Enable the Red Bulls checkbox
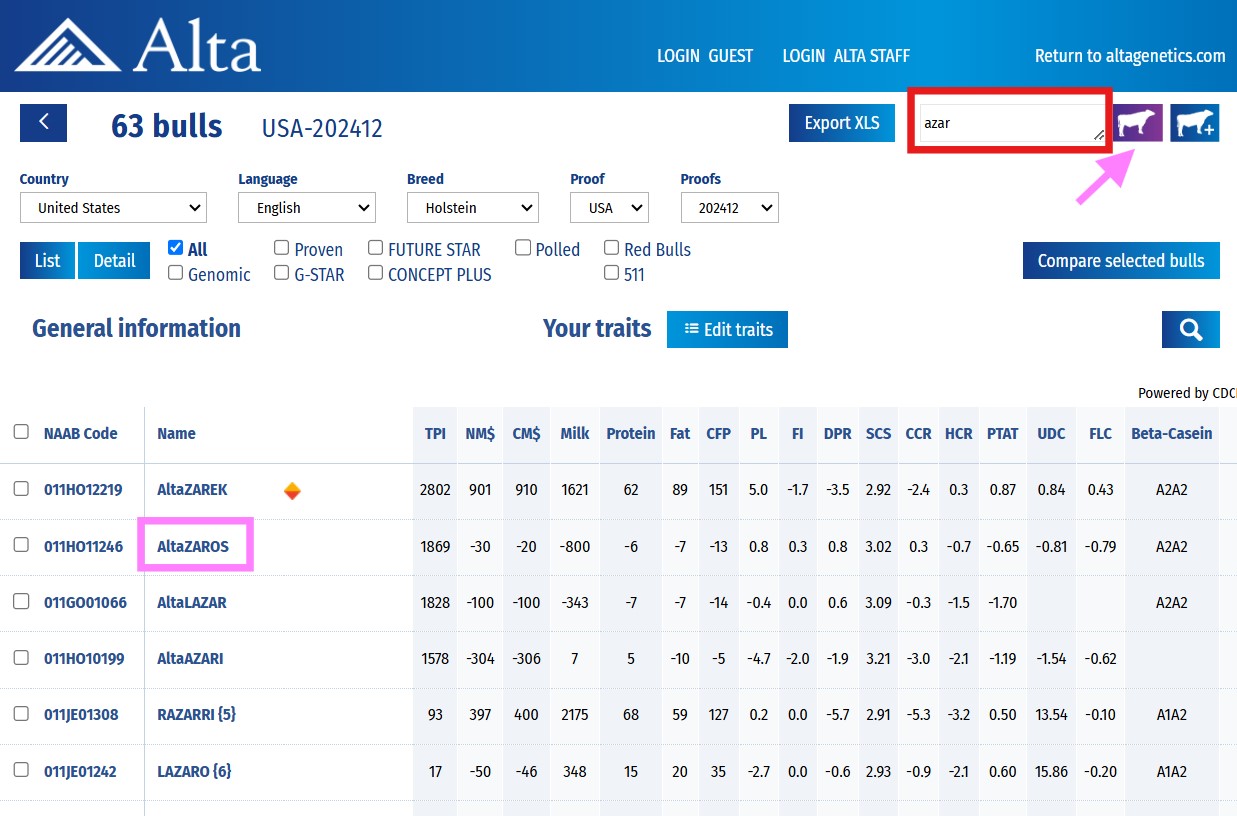1237x816 pixels. pos(612,248)
